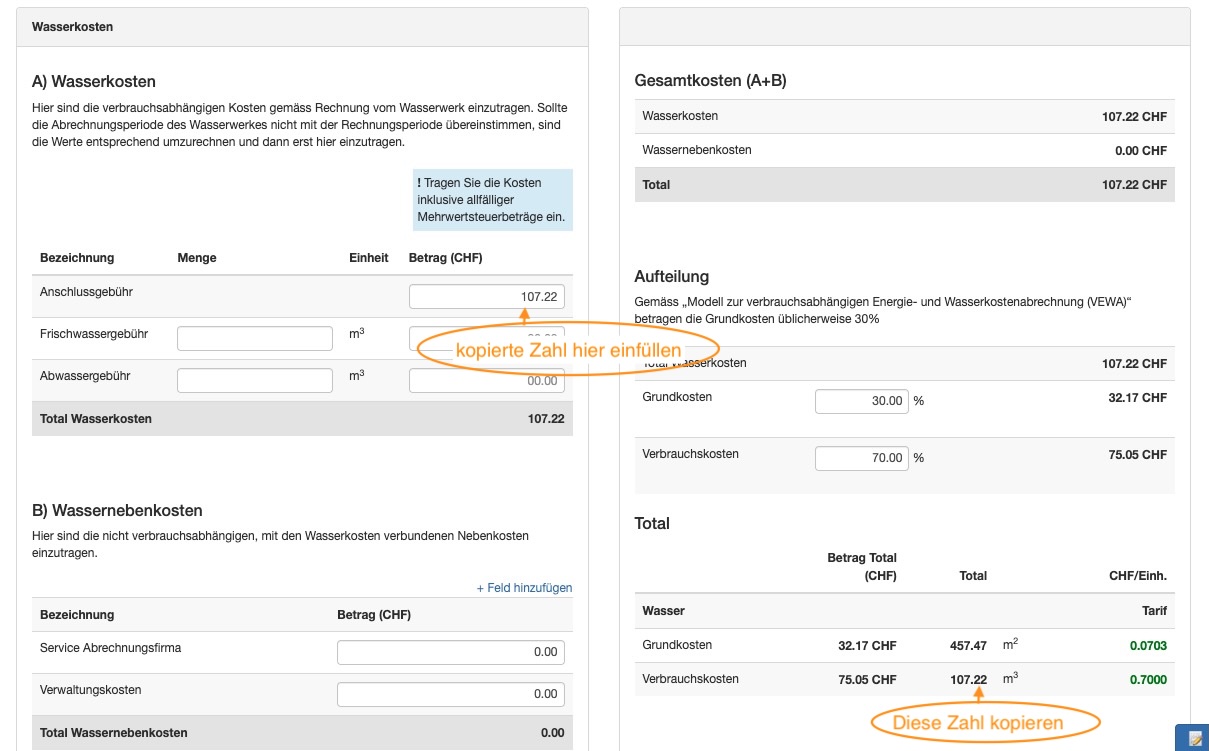Focus the Anschlussgebühr Betrag field

486,297
